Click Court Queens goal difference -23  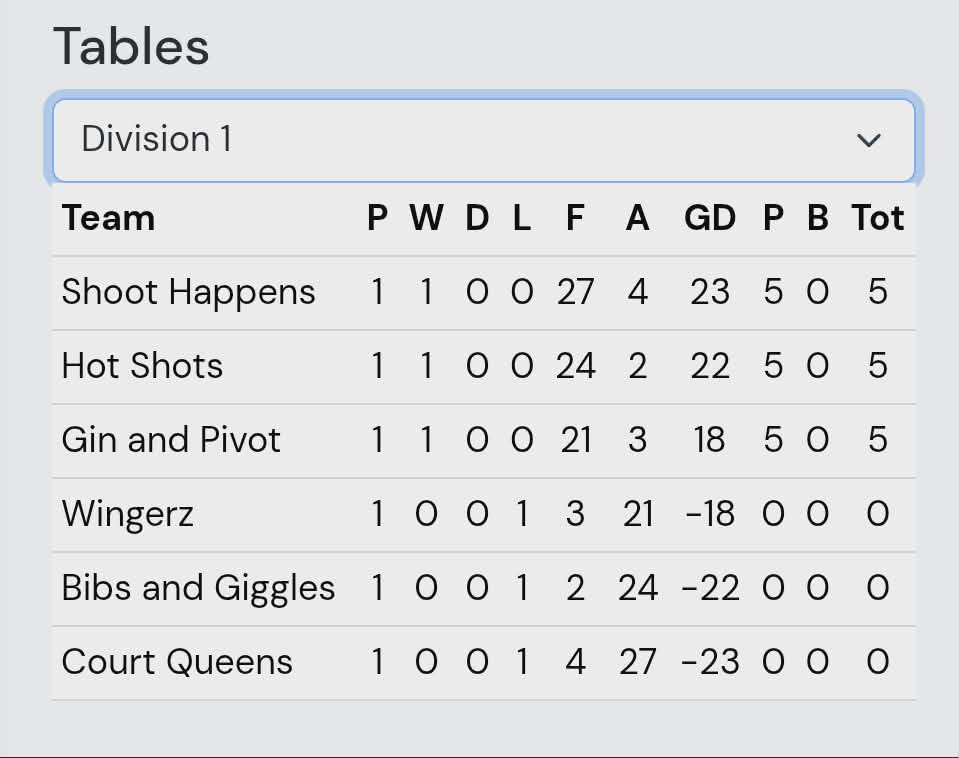709,662
